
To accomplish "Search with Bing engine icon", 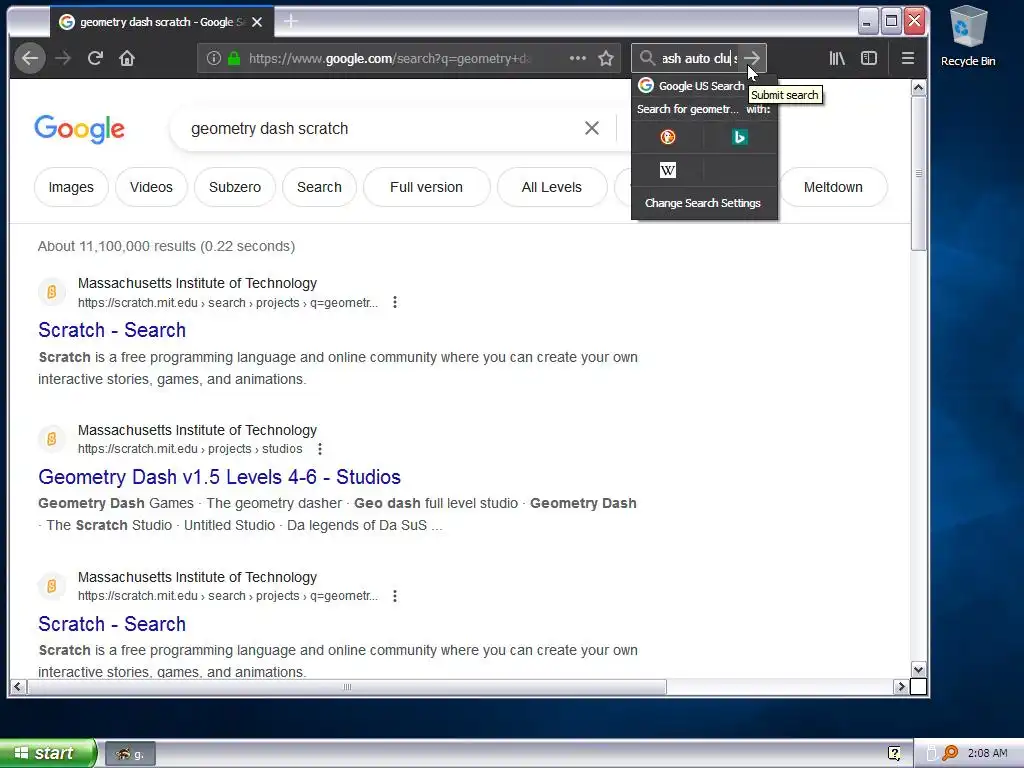I will [739, 137].
